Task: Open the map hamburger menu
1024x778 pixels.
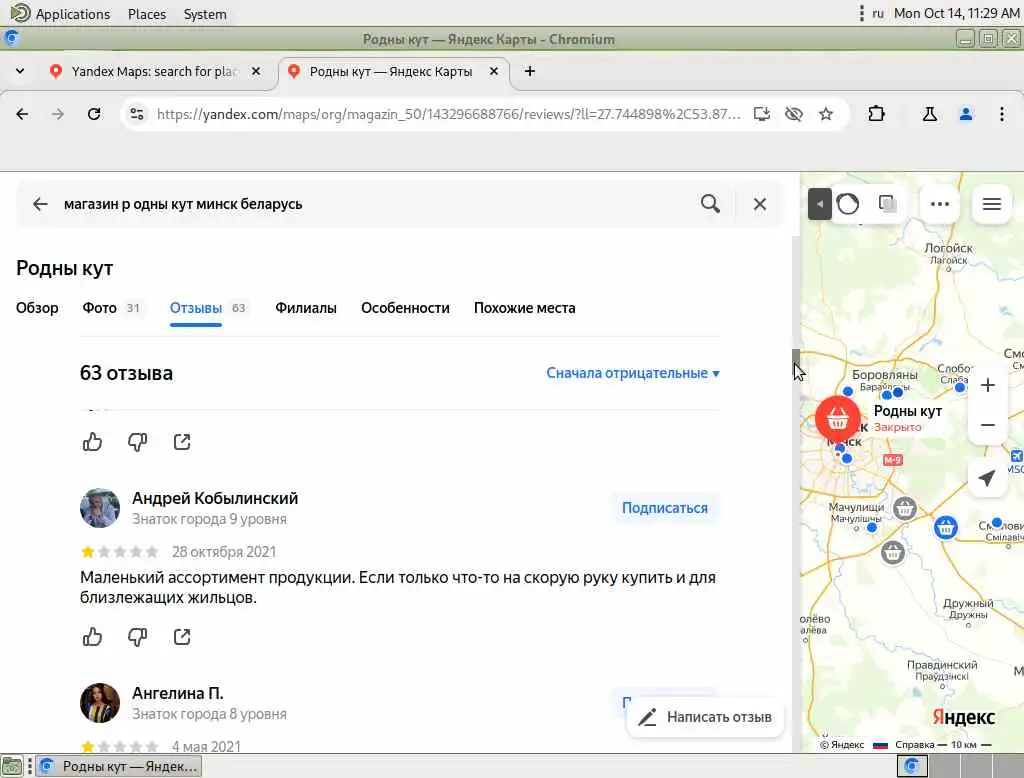Action: [992, 204]
